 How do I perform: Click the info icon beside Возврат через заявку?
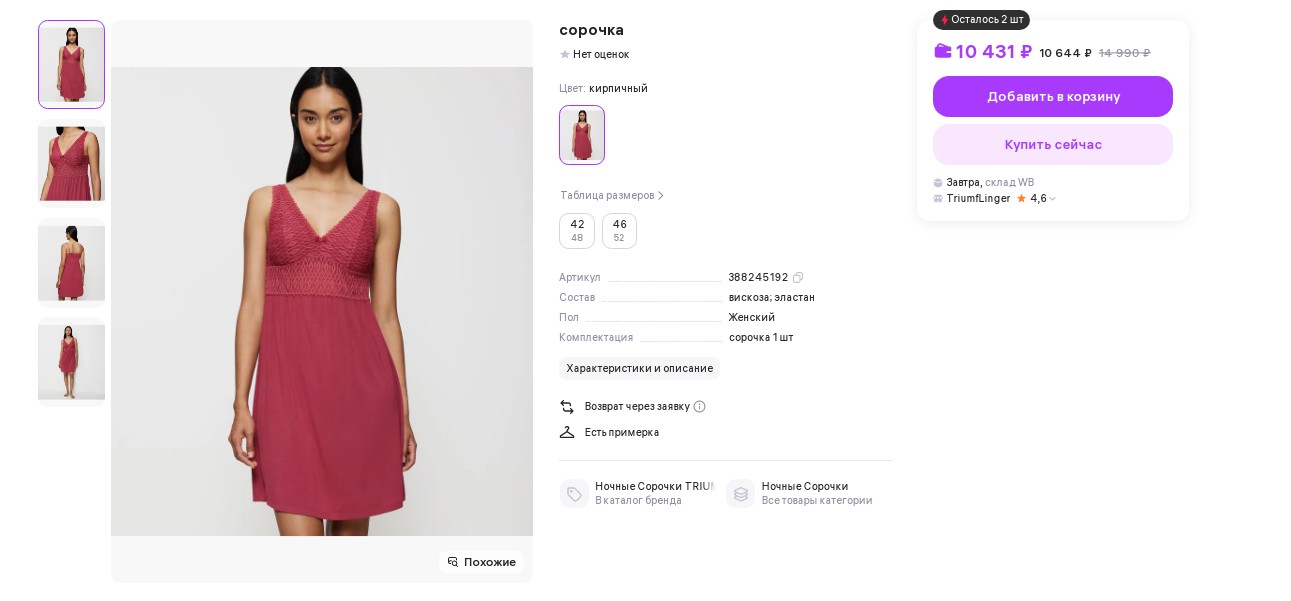coord(700,407)
